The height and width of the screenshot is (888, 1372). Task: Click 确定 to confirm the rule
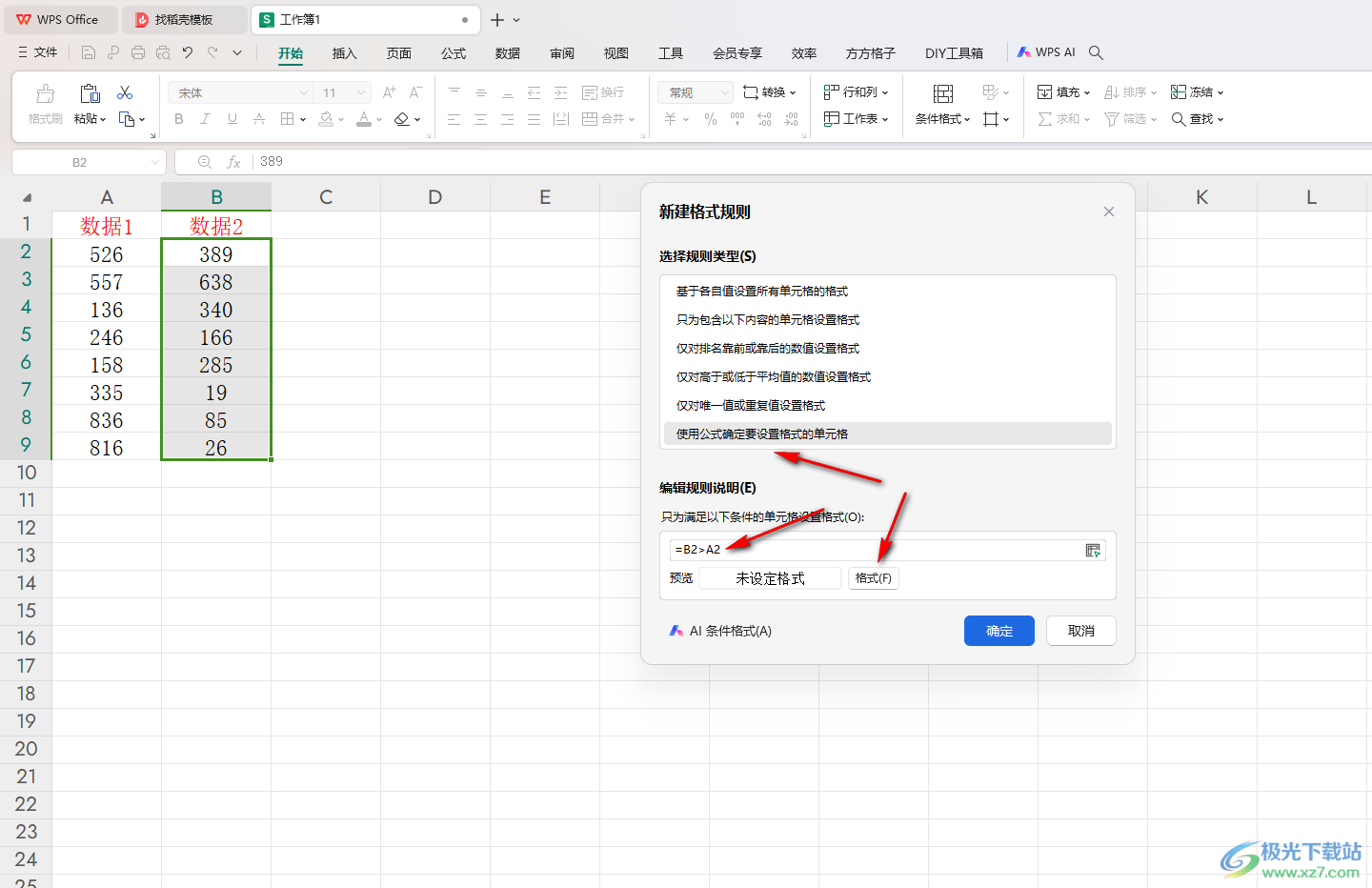tap(999, 631)
